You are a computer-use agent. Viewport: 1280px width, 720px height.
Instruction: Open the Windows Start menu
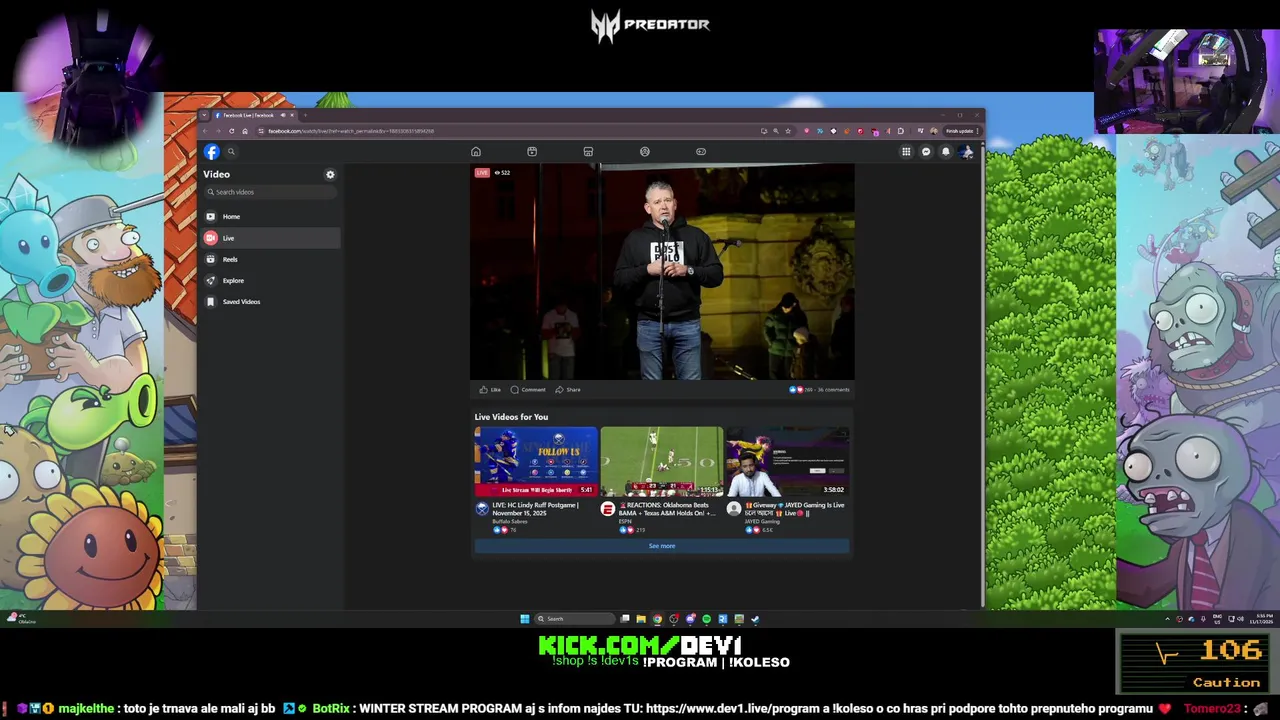click(524, 619)
